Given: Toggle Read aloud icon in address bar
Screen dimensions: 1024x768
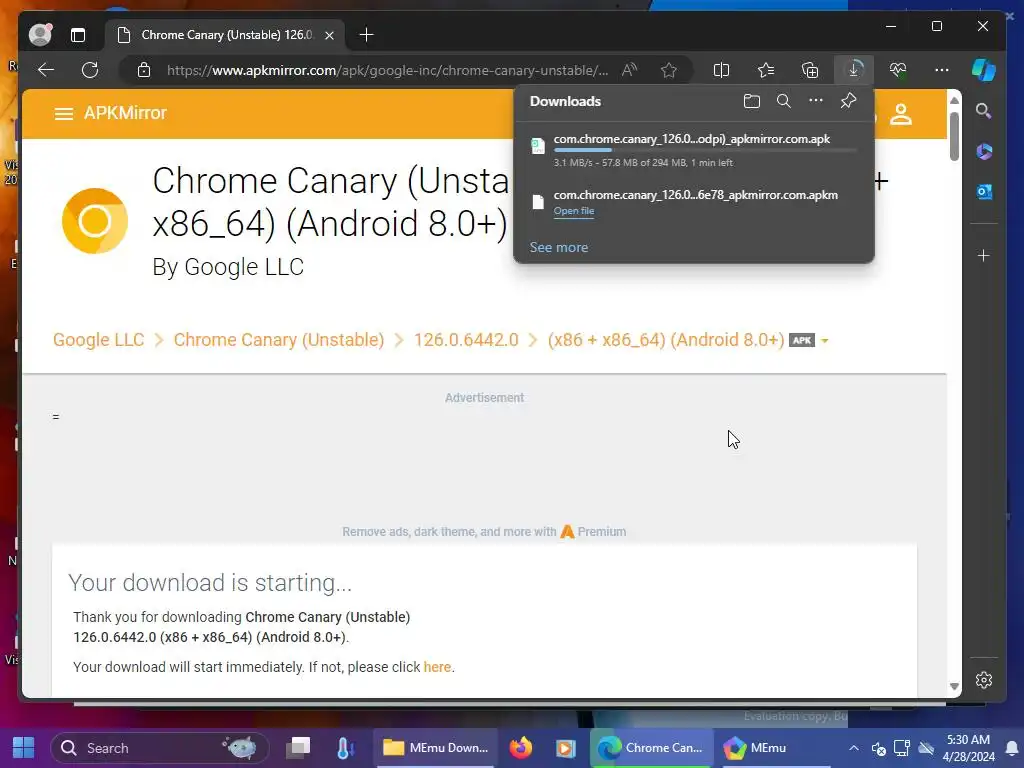Looking at the screenshot, I should pyautogui.click(x=630, y=70).
